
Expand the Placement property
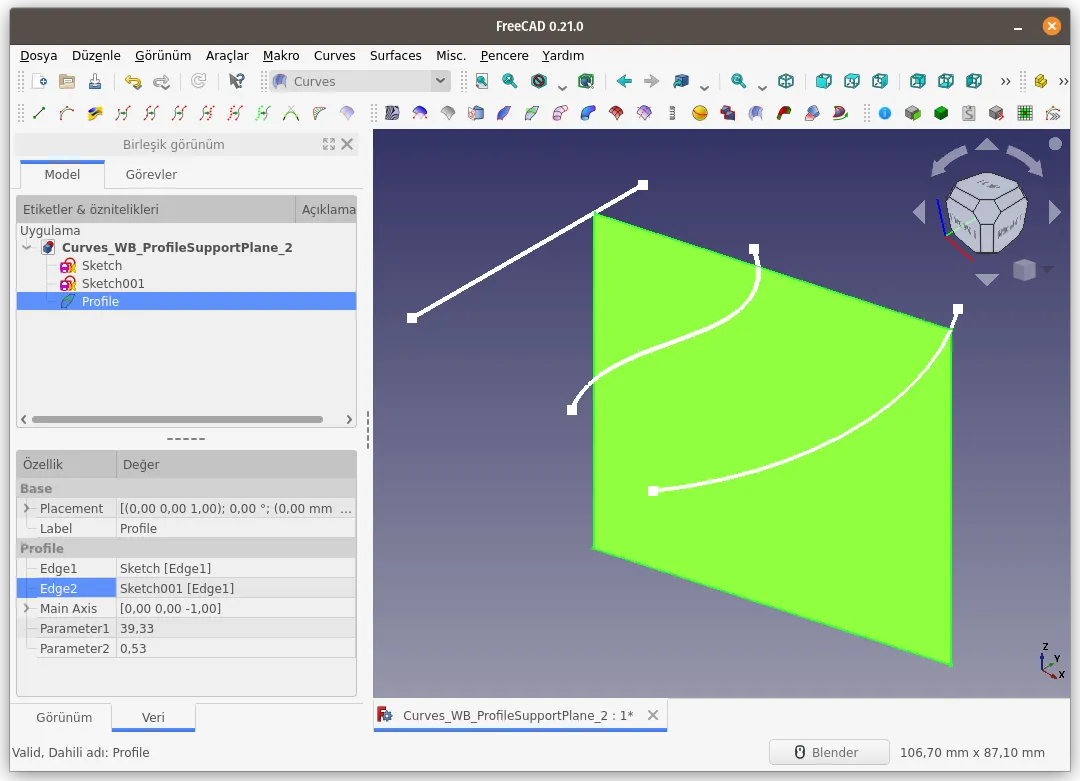[x=27, y=508]
